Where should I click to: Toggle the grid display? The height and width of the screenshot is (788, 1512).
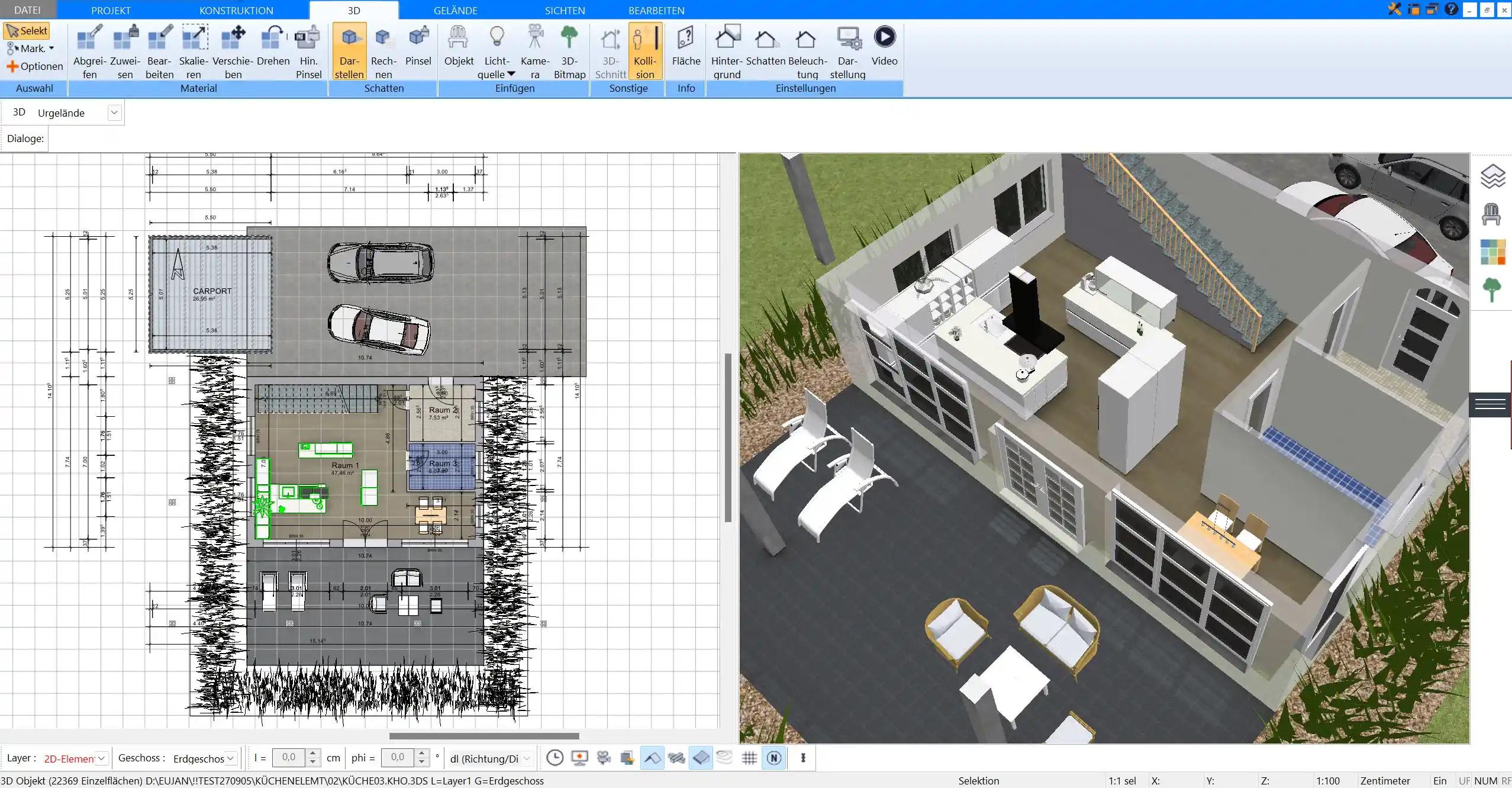[749, 758]
